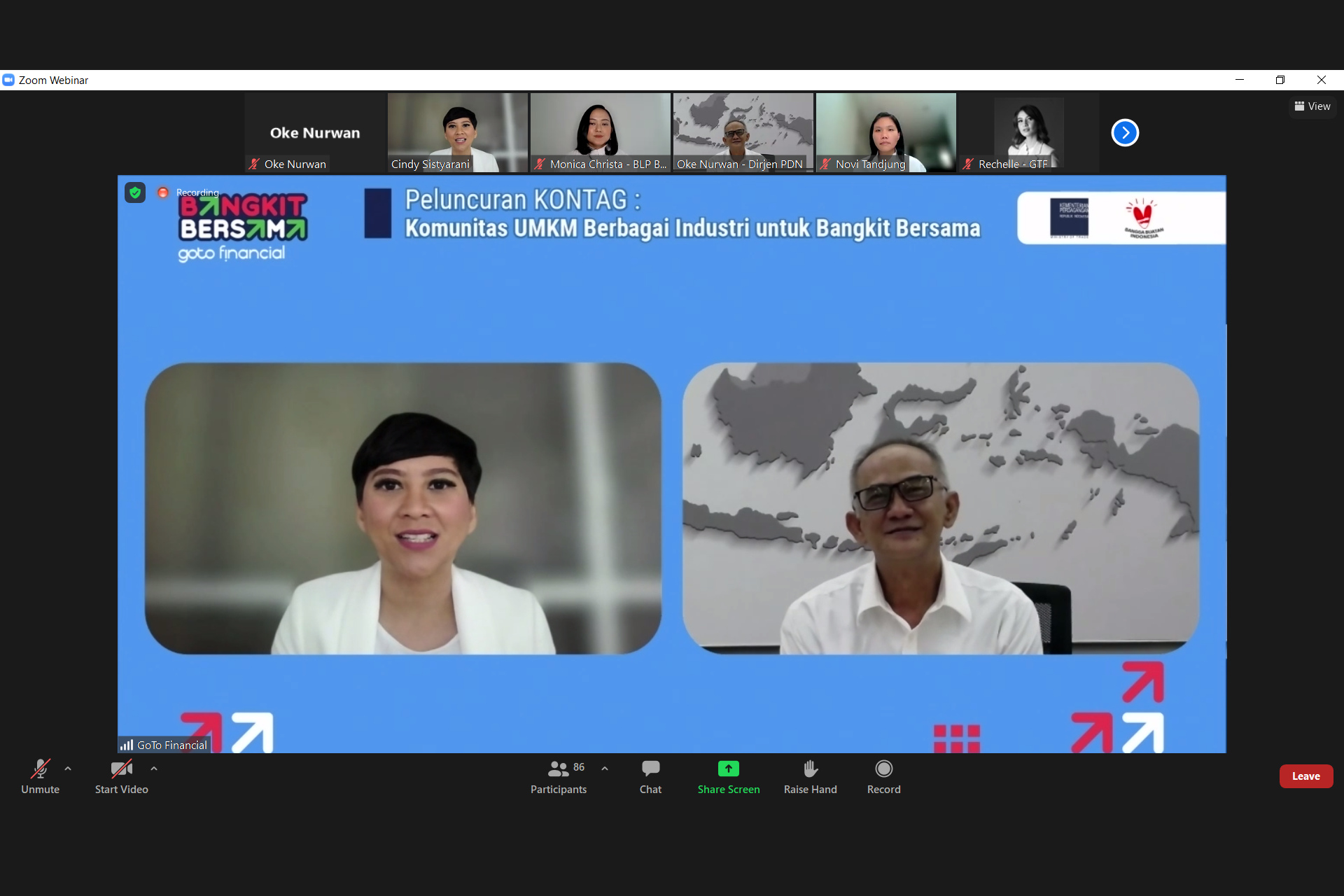
Task: Select Rechelle - GTF thumbnail
Action: (x=1029, y=132)
